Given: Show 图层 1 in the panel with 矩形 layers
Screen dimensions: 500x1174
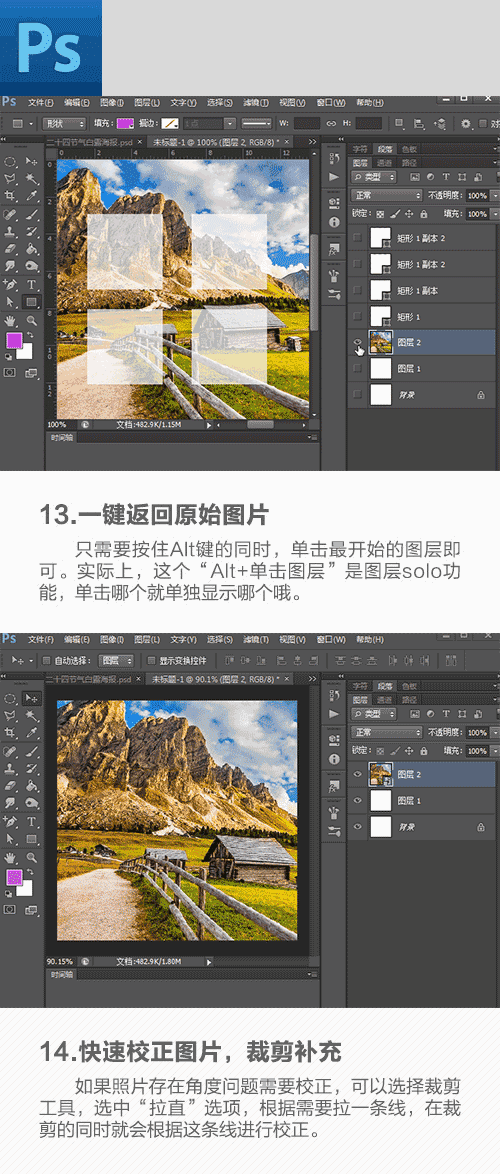Looking at the screenshot, I should point(357,368).
